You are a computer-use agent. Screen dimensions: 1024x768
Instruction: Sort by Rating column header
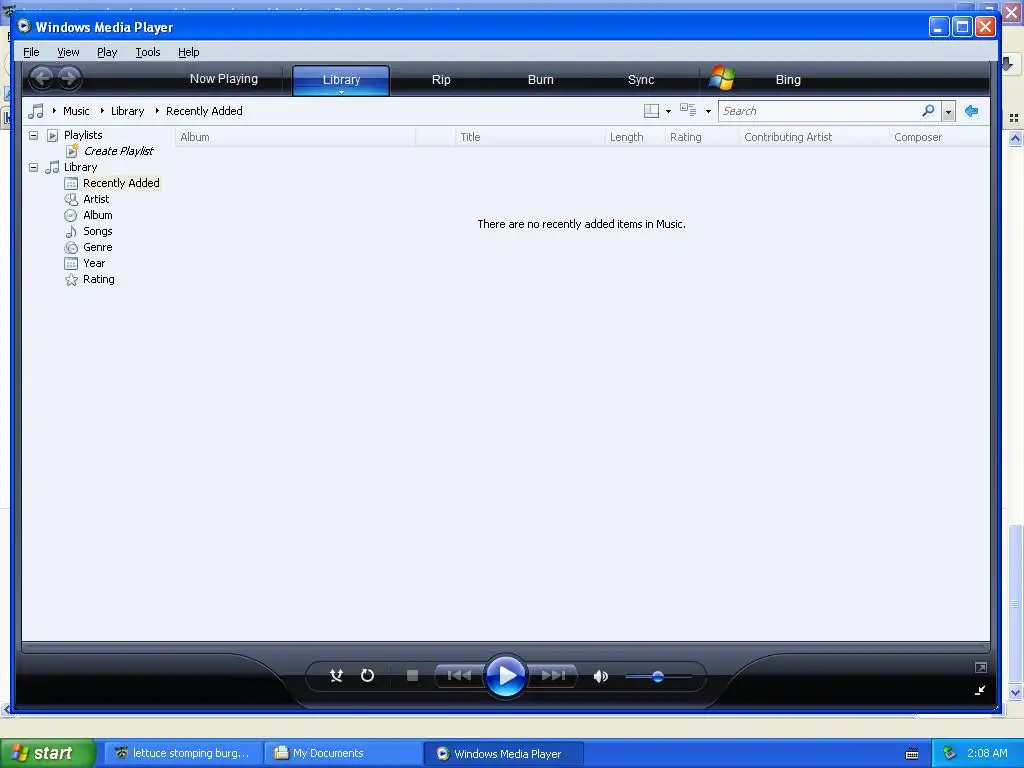tap(702, 137)
